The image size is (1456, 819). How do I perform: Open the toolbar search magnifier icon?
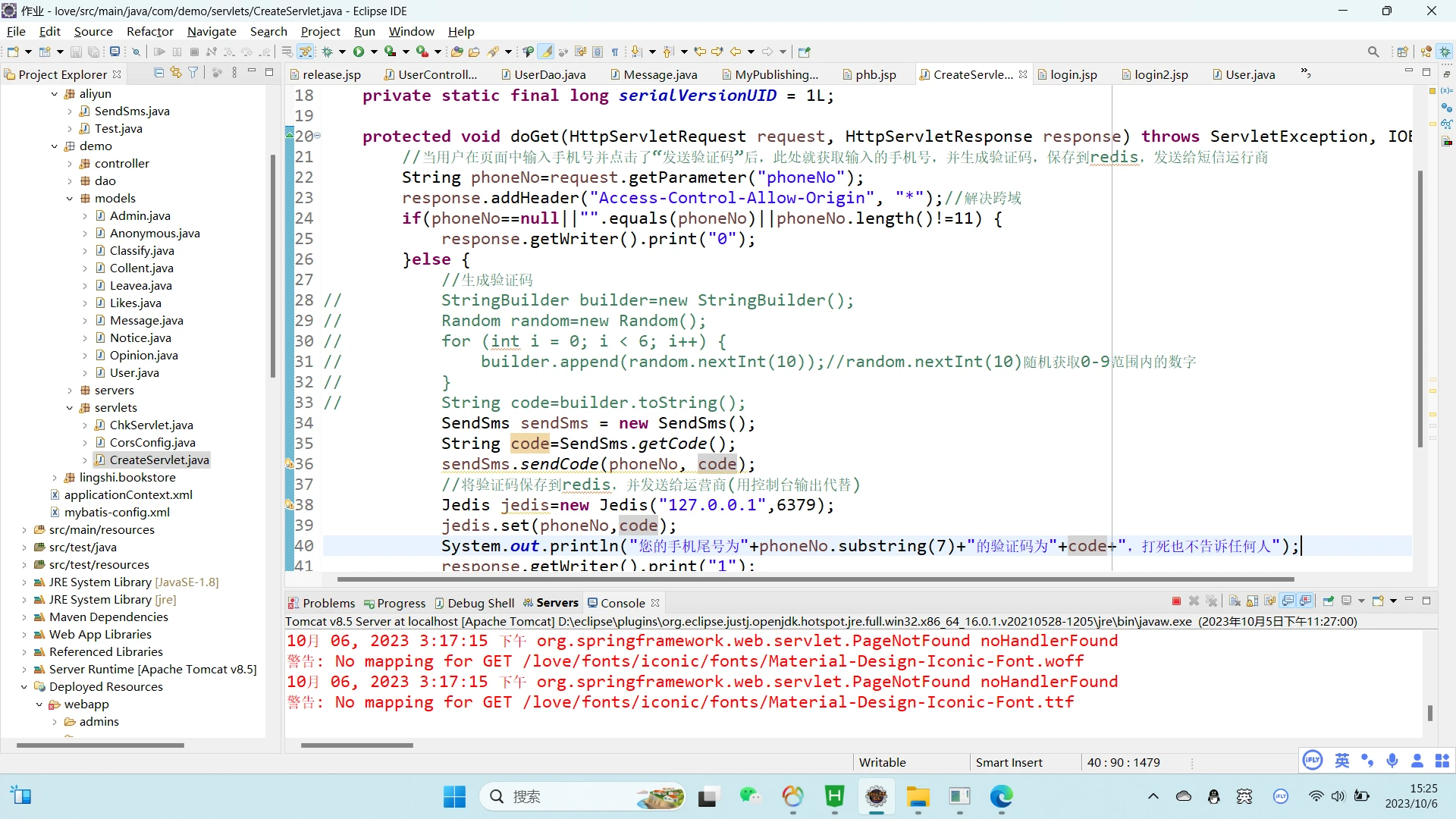coord(1373,52)
